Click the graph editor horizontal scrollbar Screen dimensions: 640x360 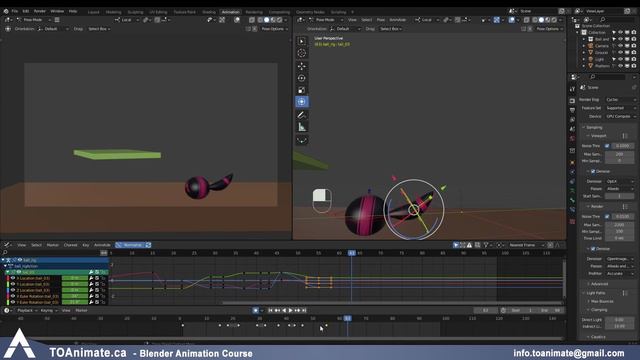pos(392,303)
